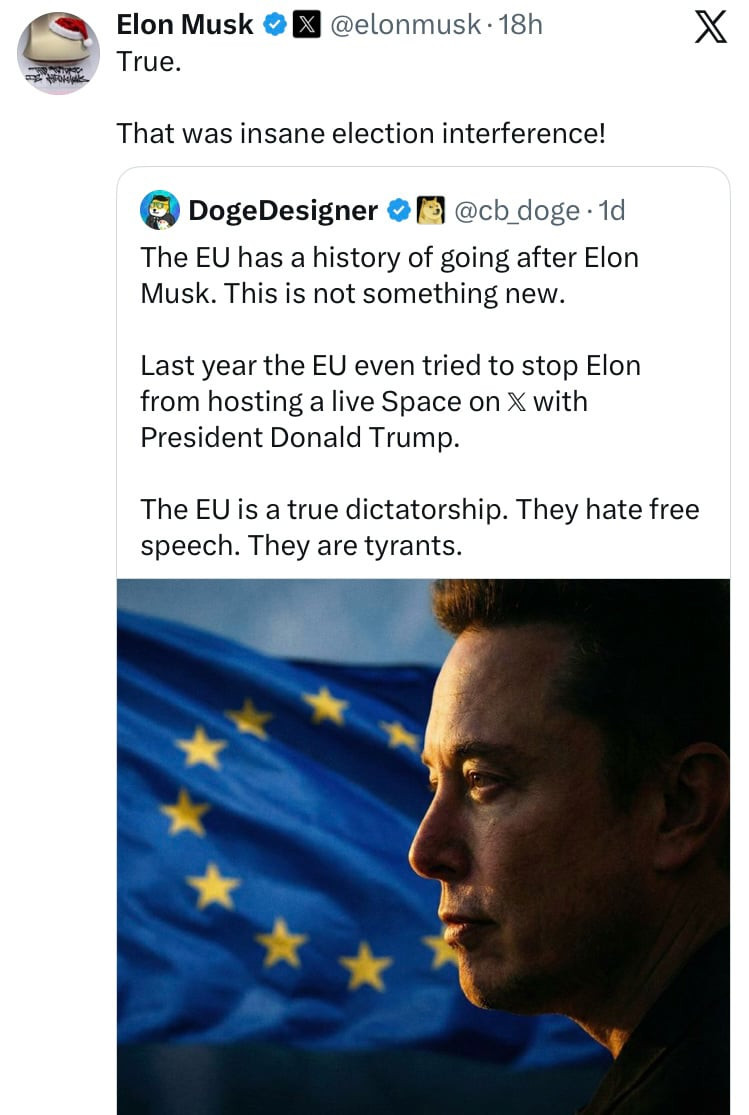Click the Doge affiliate badge beside DogeDesigner
This screenshot has width=749, height=1115.
(430, 210)
